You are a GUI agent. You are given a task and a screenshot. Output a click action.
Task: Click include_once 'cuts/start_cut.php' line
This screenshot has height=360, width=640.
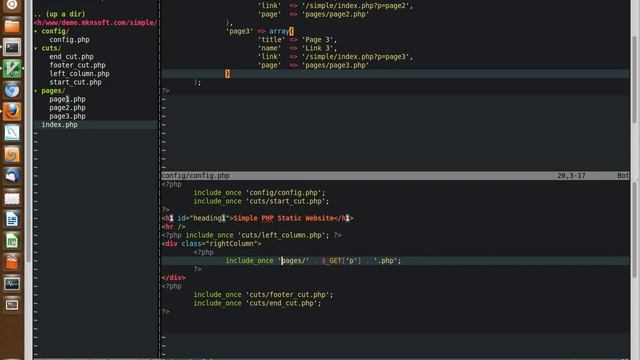click(261, 201)
